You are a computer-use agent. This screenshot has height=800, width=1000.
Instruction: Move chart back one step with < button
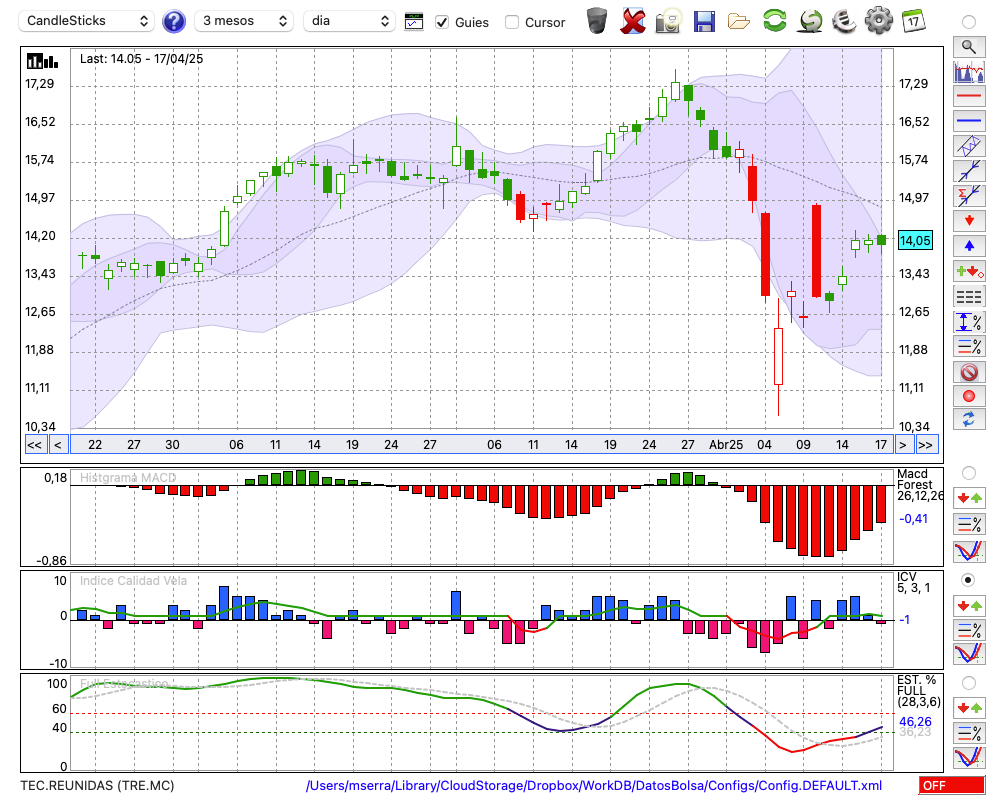point(58,445)
